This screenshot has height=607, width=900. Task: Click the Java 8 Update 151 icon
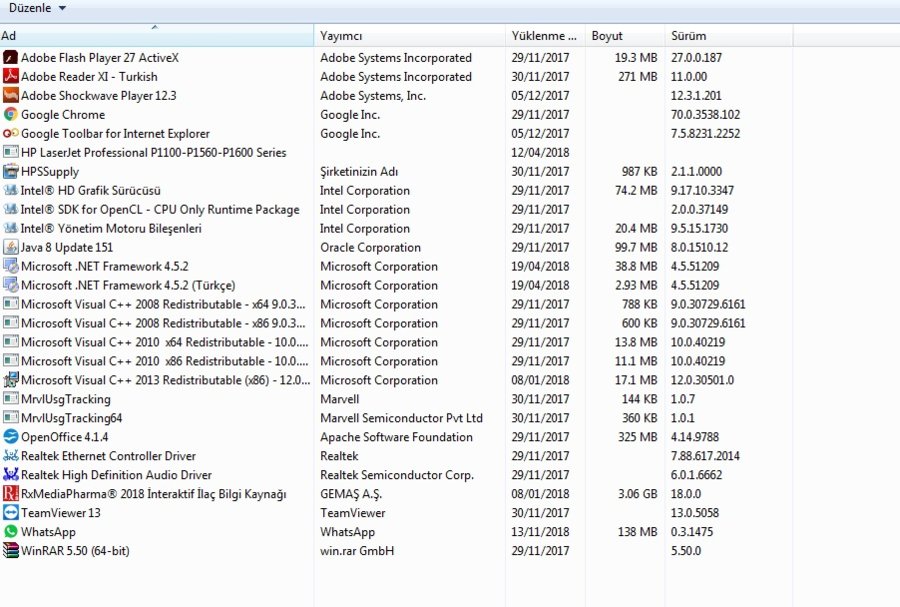point(10,247)
